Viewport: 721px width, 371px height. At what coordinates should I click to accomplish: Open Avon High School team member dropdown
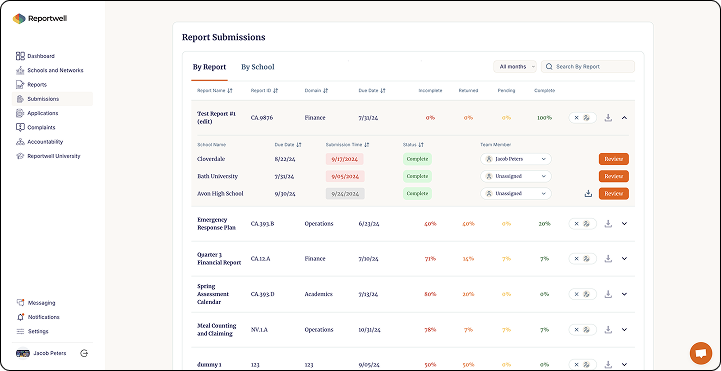[516, 194]
